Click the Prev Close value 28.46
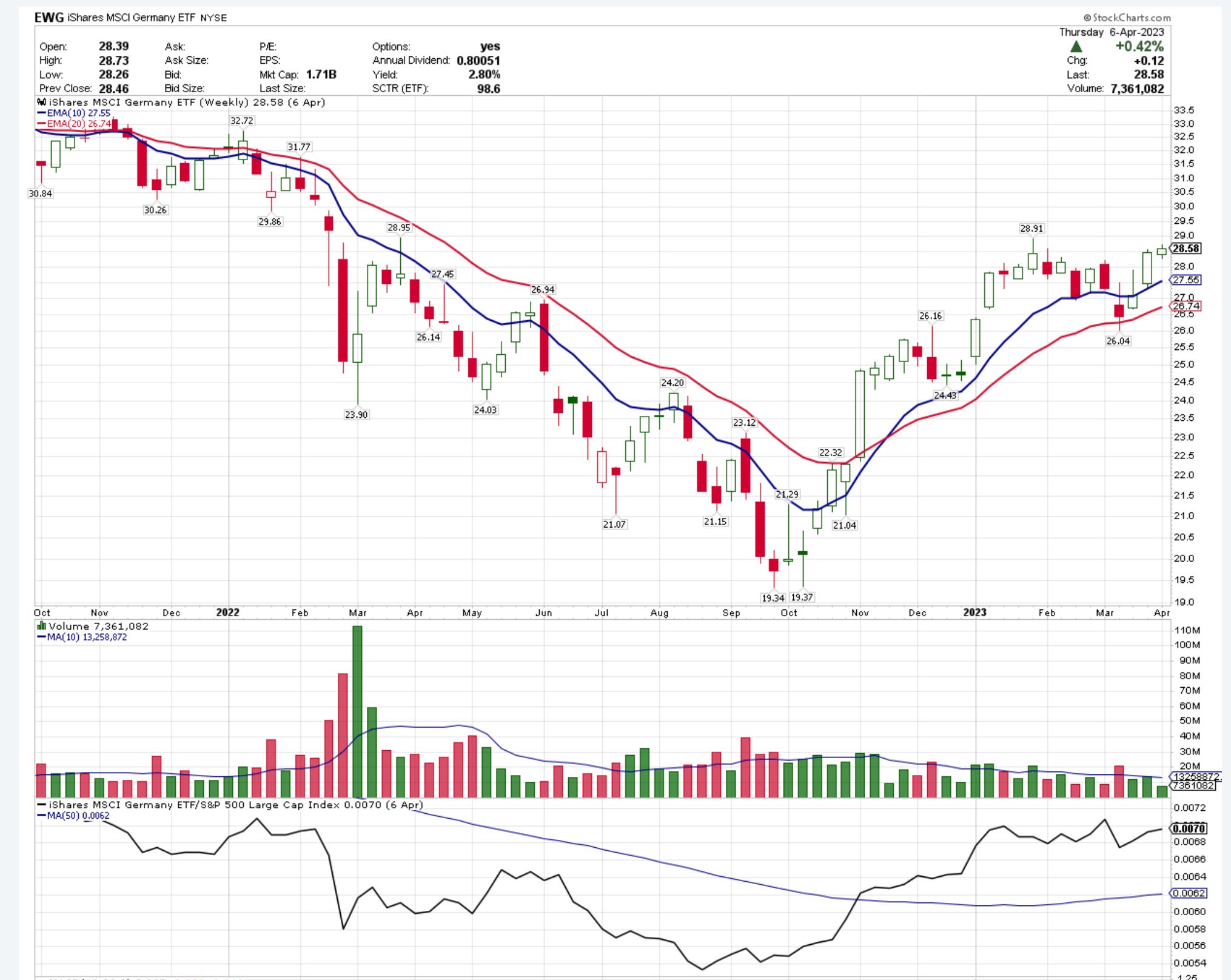1231x980 pixels. pos(114,89)
